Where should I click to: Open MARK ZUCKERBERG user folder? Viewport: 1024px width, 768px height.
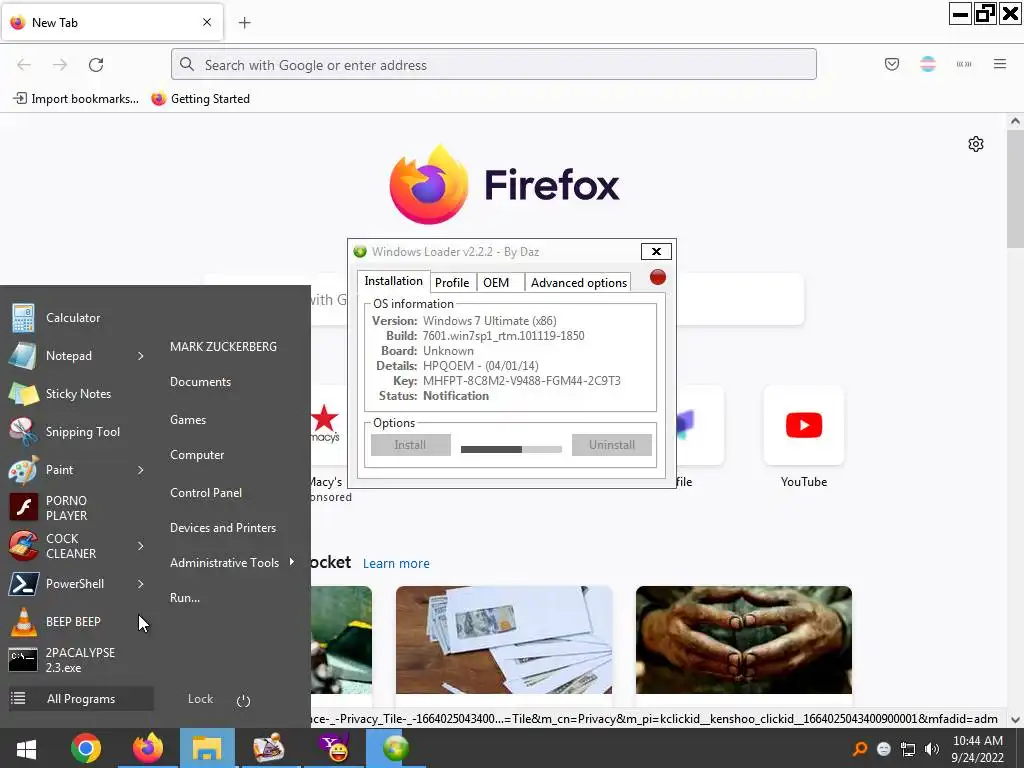(223, 347)
